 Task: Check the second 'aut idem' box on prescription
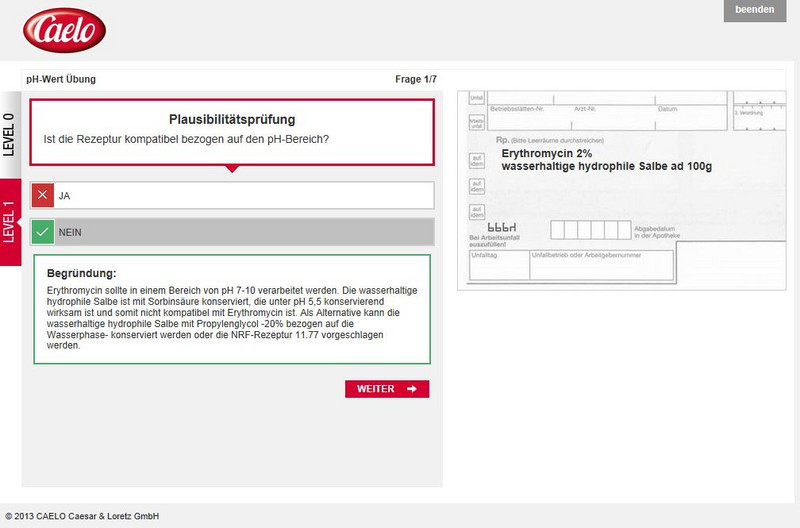[478, 186]
